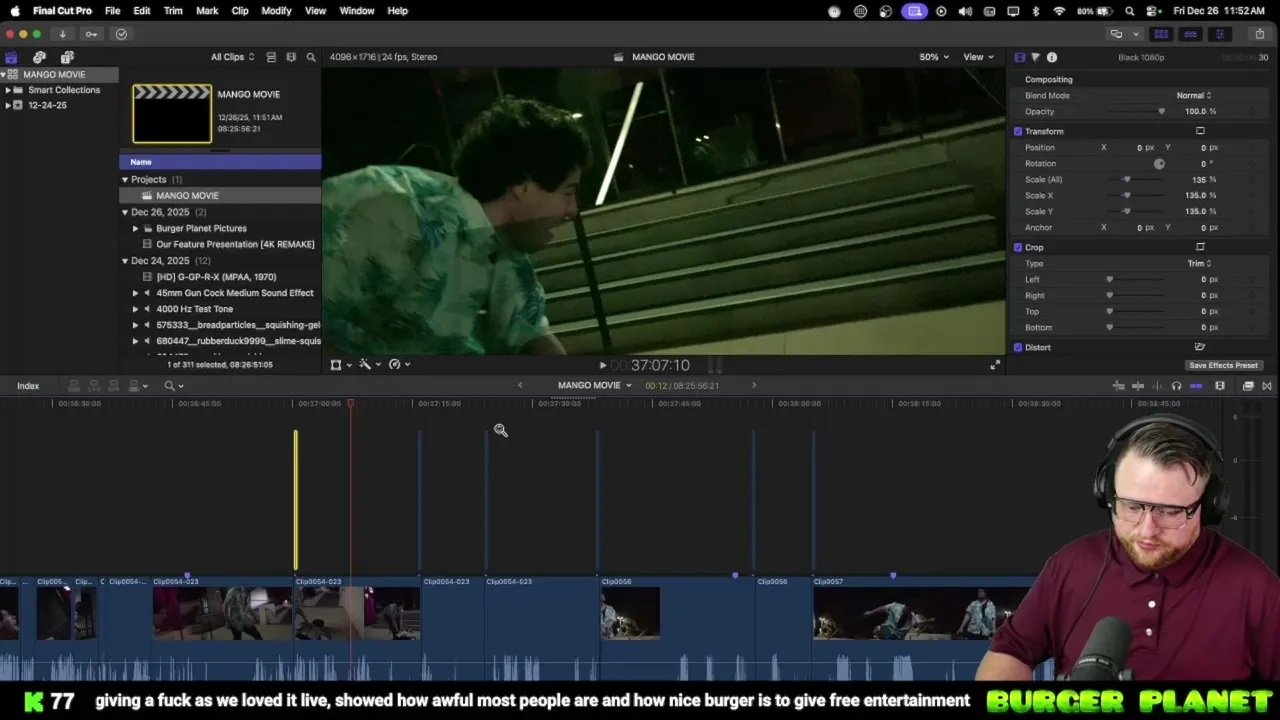The width and height of the screenshot is (1280, 720).
Task: Toggle the Transform checkbox
Action: tap(1018, 131)
